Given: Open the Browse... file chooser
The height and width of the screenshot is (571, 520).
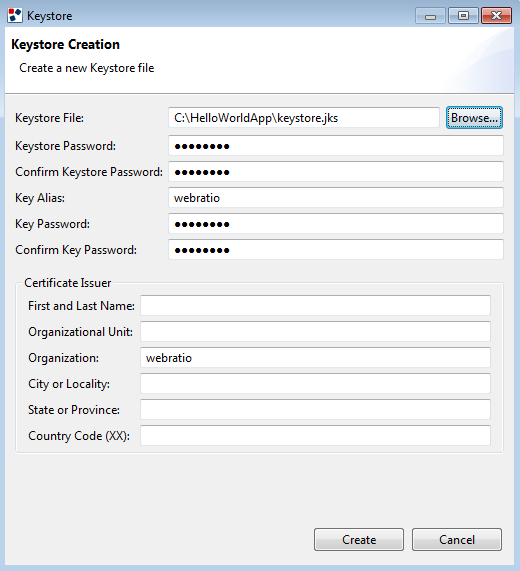Looking at the screenshot, I should 474,118.
